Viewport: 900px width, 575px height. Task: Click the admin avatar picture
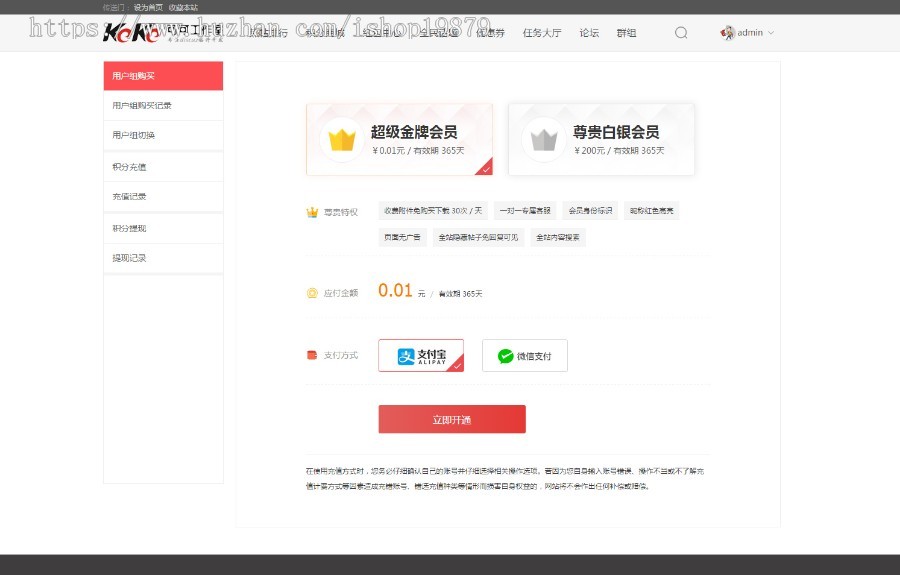point(728,33)
